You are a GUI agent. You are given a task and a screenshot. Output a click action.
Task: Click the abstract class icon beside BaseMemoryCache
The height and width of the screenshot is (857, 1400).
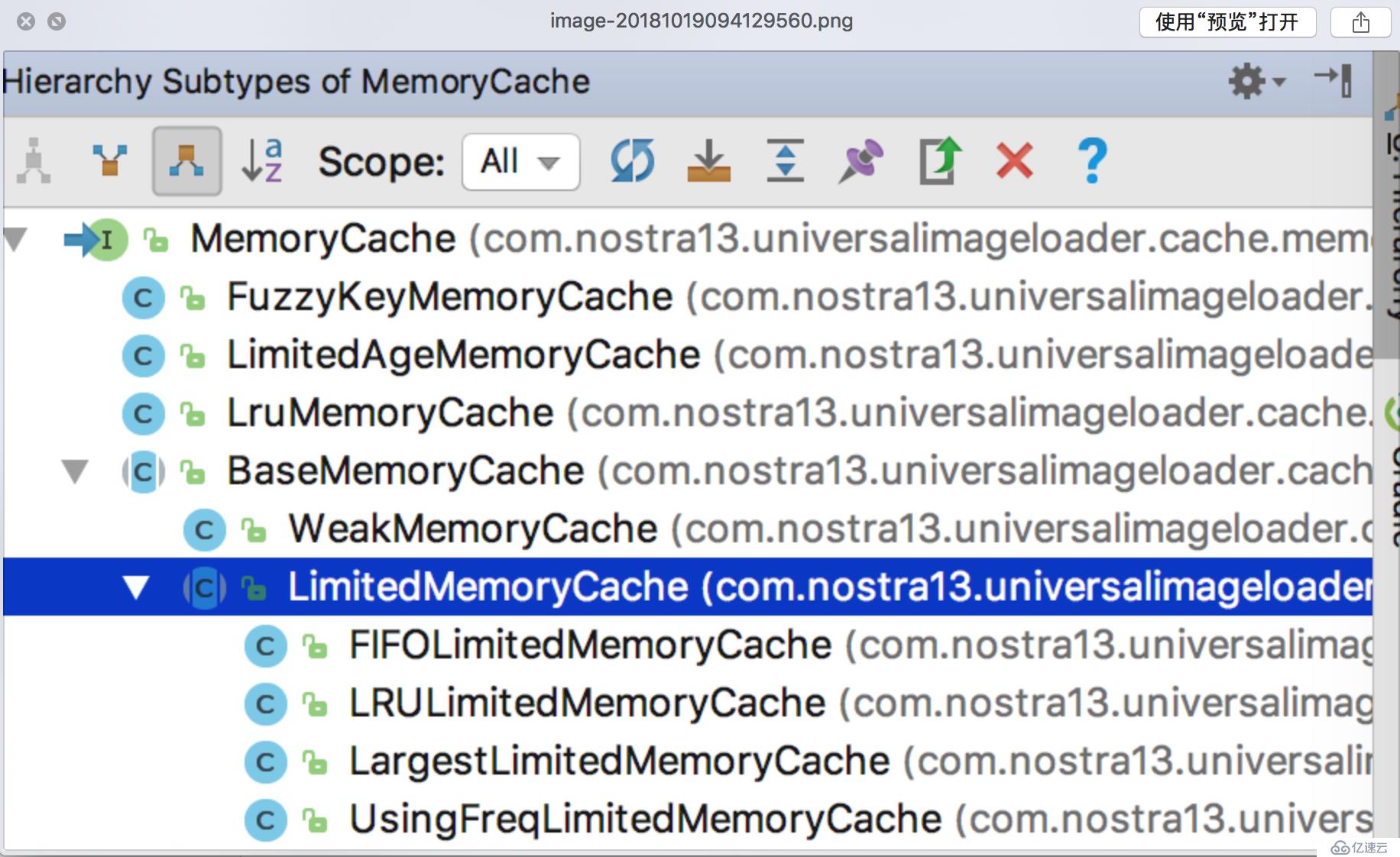coord(144,472)
